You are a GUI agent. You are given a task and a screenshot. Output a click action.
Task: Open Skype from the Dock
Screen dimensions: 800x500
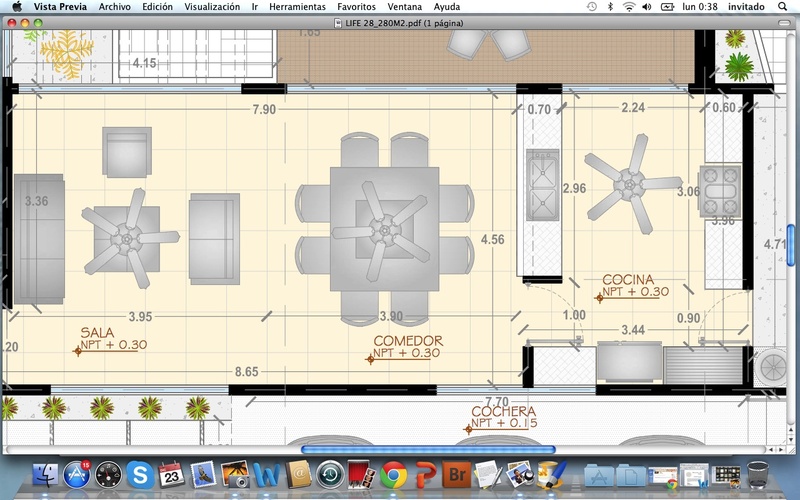coord(139,474)
